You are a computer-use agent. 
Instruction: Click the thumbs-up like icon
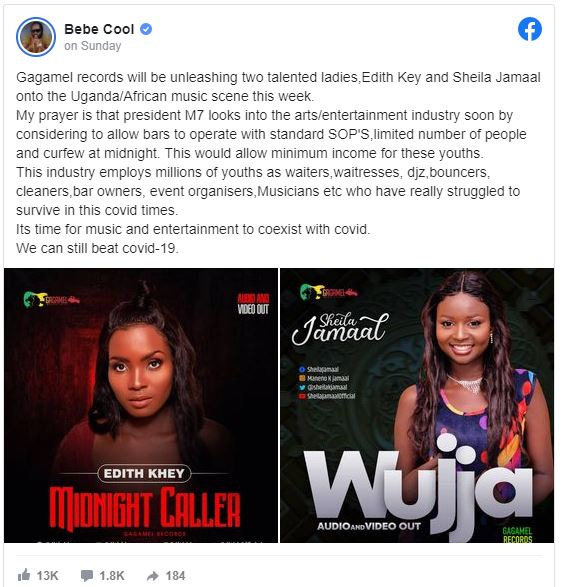(24, 575)
